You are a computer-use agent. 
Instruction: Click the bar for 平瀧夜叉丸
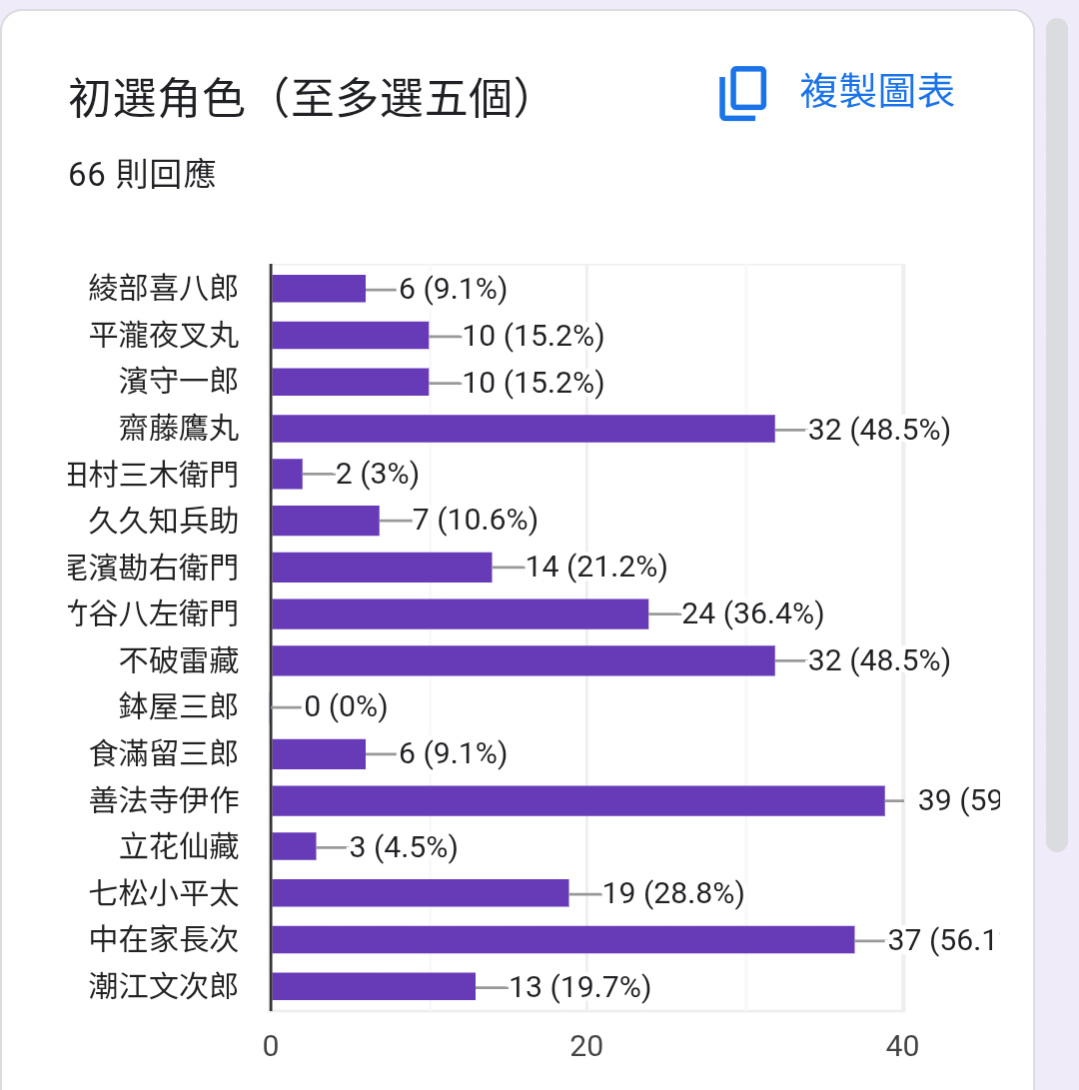point(350,335)
